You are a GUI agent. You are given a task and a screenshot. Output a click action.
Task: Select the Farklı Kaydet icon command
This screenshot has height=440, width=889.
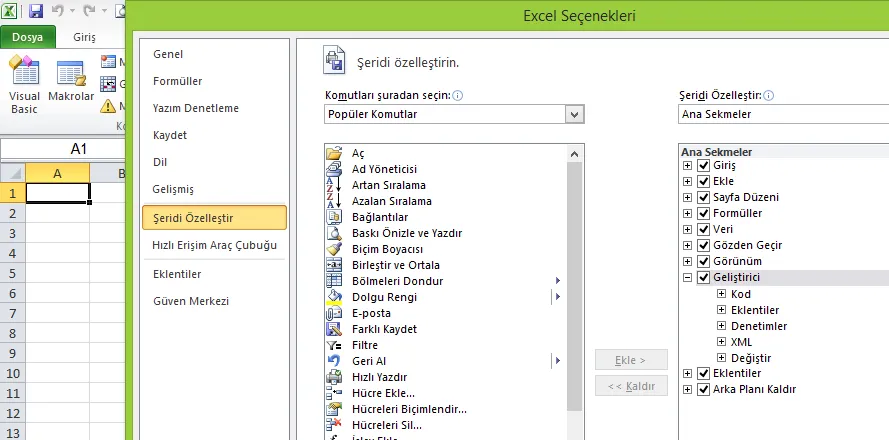coord(334,329)
